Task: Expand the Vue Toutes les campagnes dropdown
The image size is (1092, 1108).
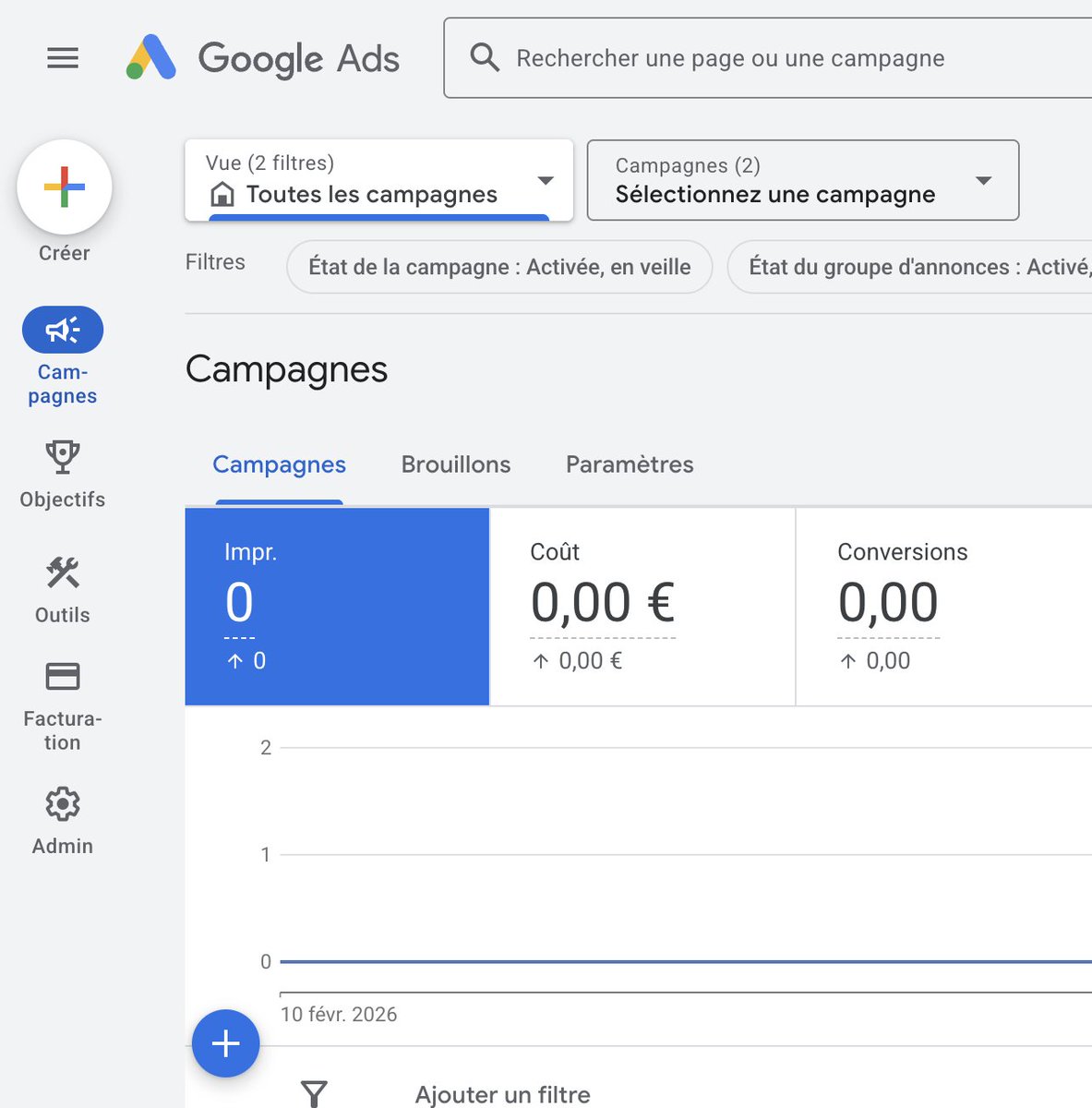Action: [379, 180]
